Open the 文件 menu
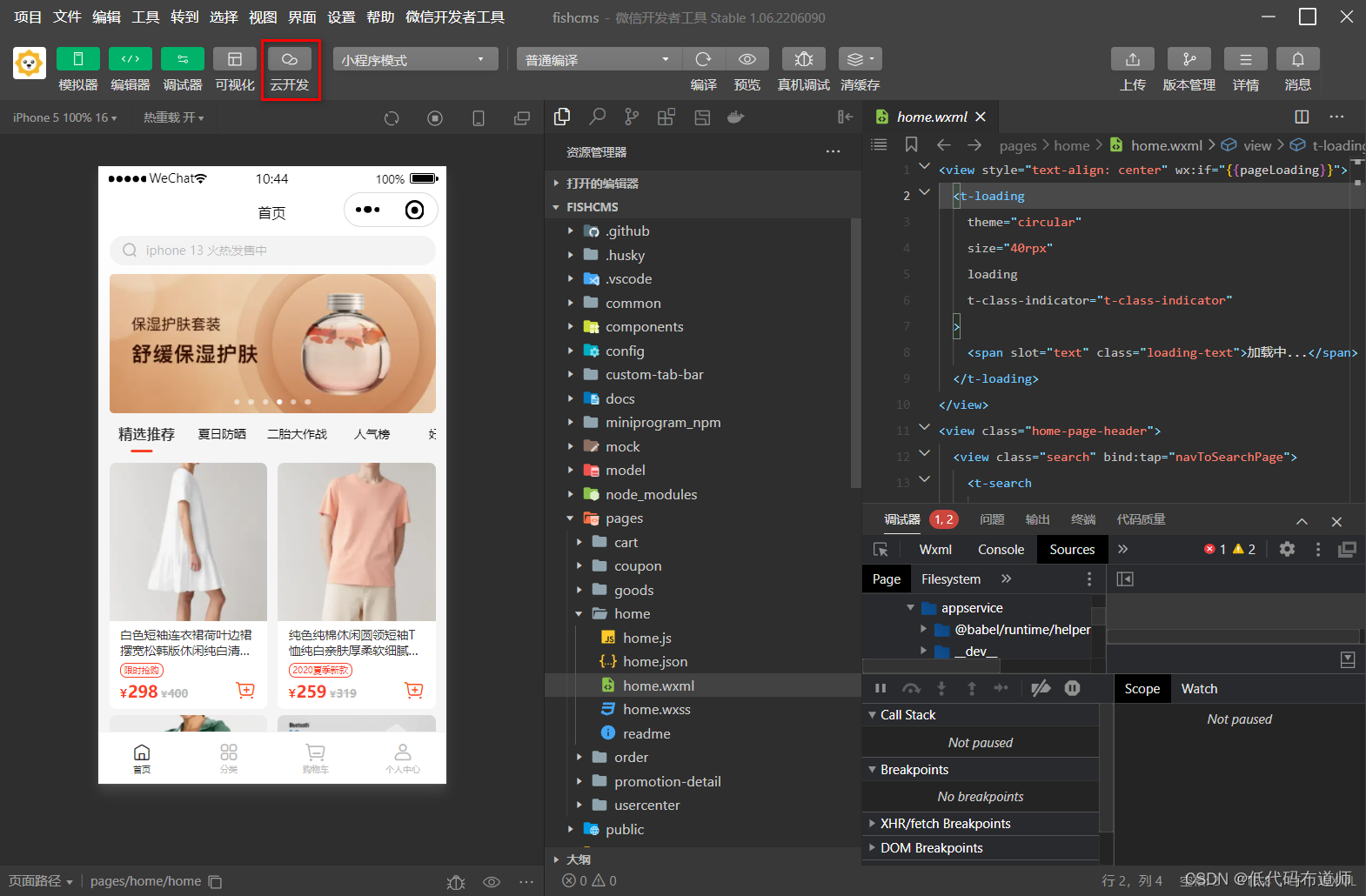This screenshot has width=1366, height=896. [67, 17]
